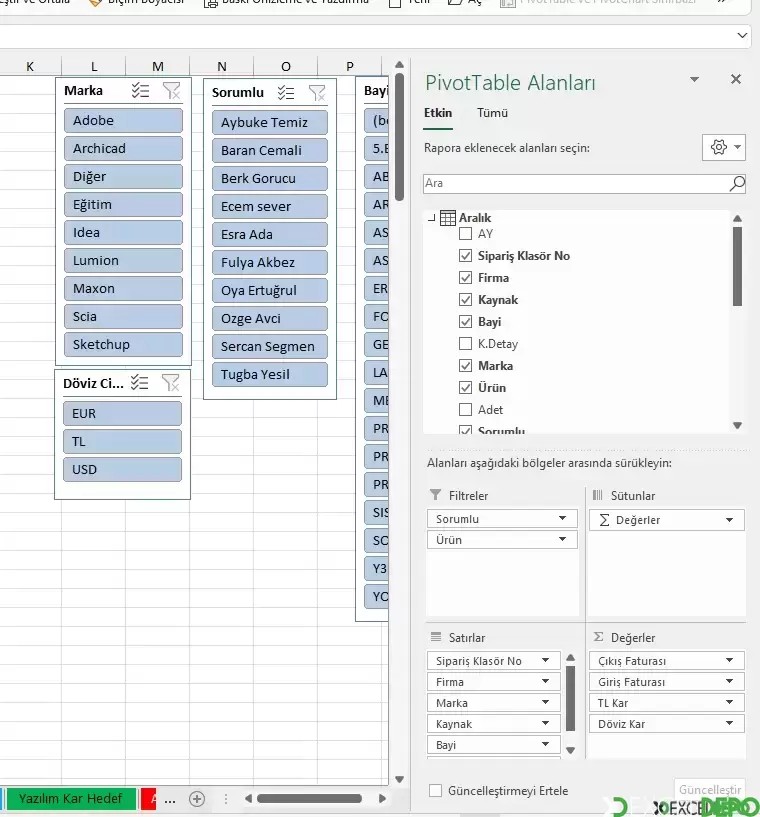Select Lumion in Marka slicer

point(123,261)
